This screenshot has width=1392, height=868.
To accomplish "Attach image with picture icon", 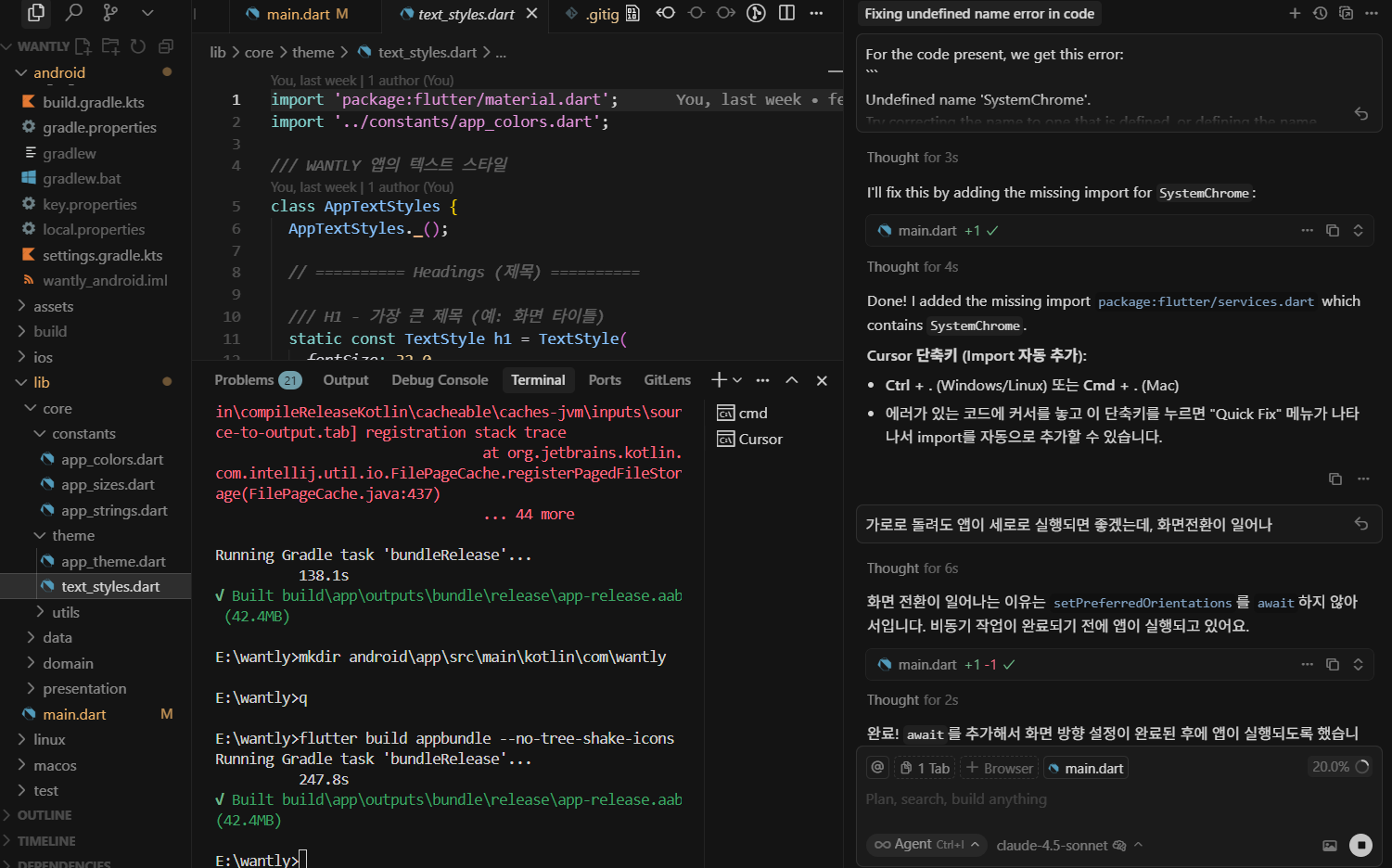I will tap(1330, 845).
